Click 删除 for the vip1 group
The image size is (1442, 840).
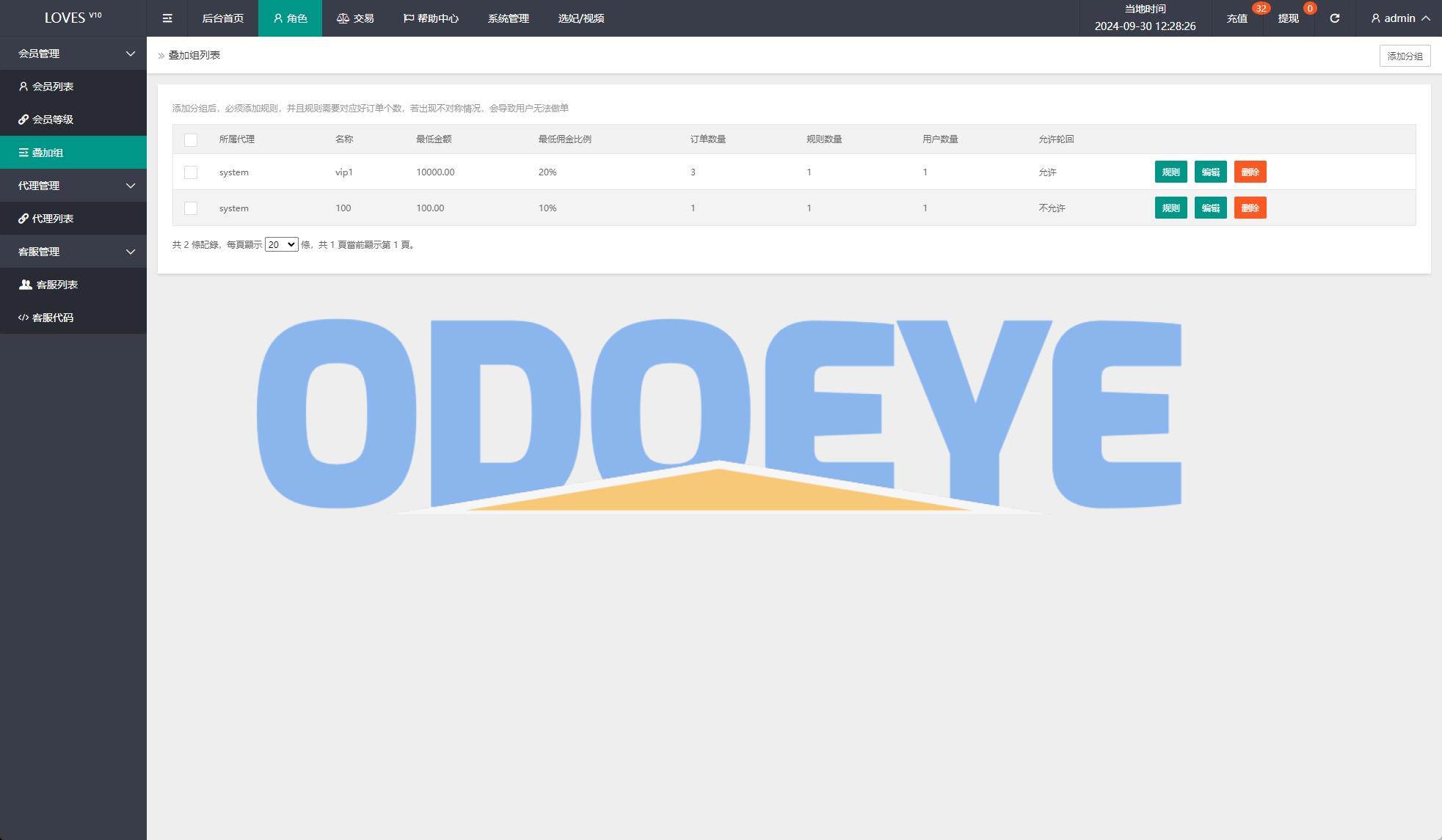click(1250, 172)
